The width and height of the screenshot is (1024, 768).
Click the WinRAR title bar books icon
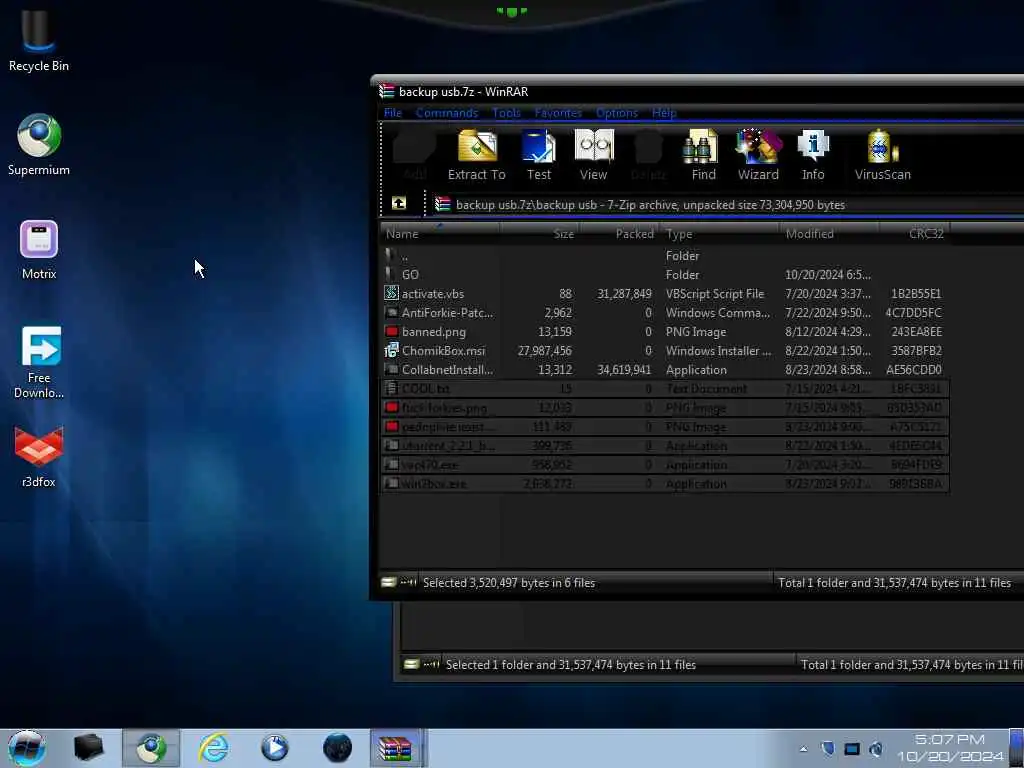[387, 91]
